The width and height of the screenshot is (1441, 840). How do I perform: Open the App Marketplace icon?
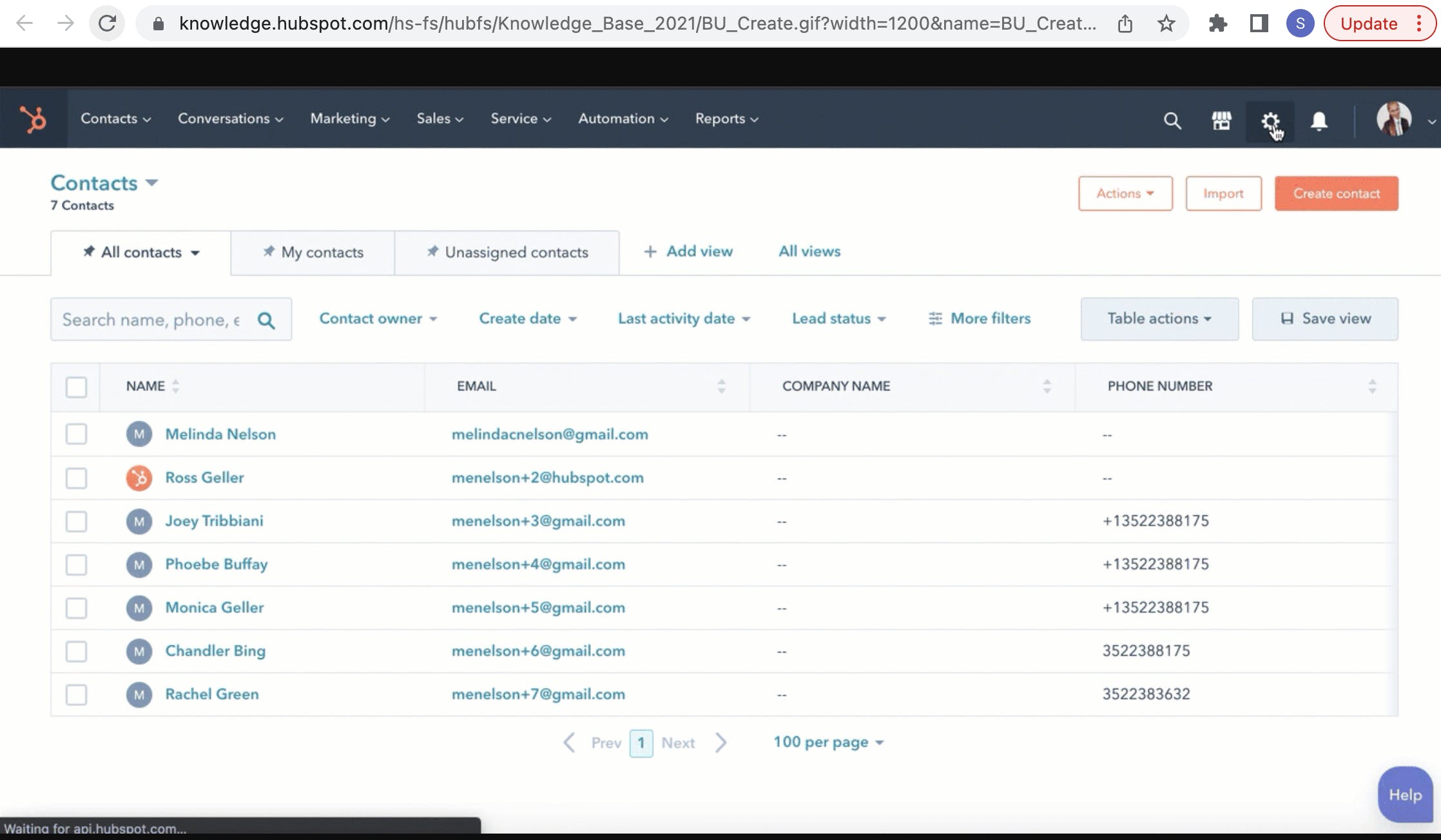point(1221,120)
